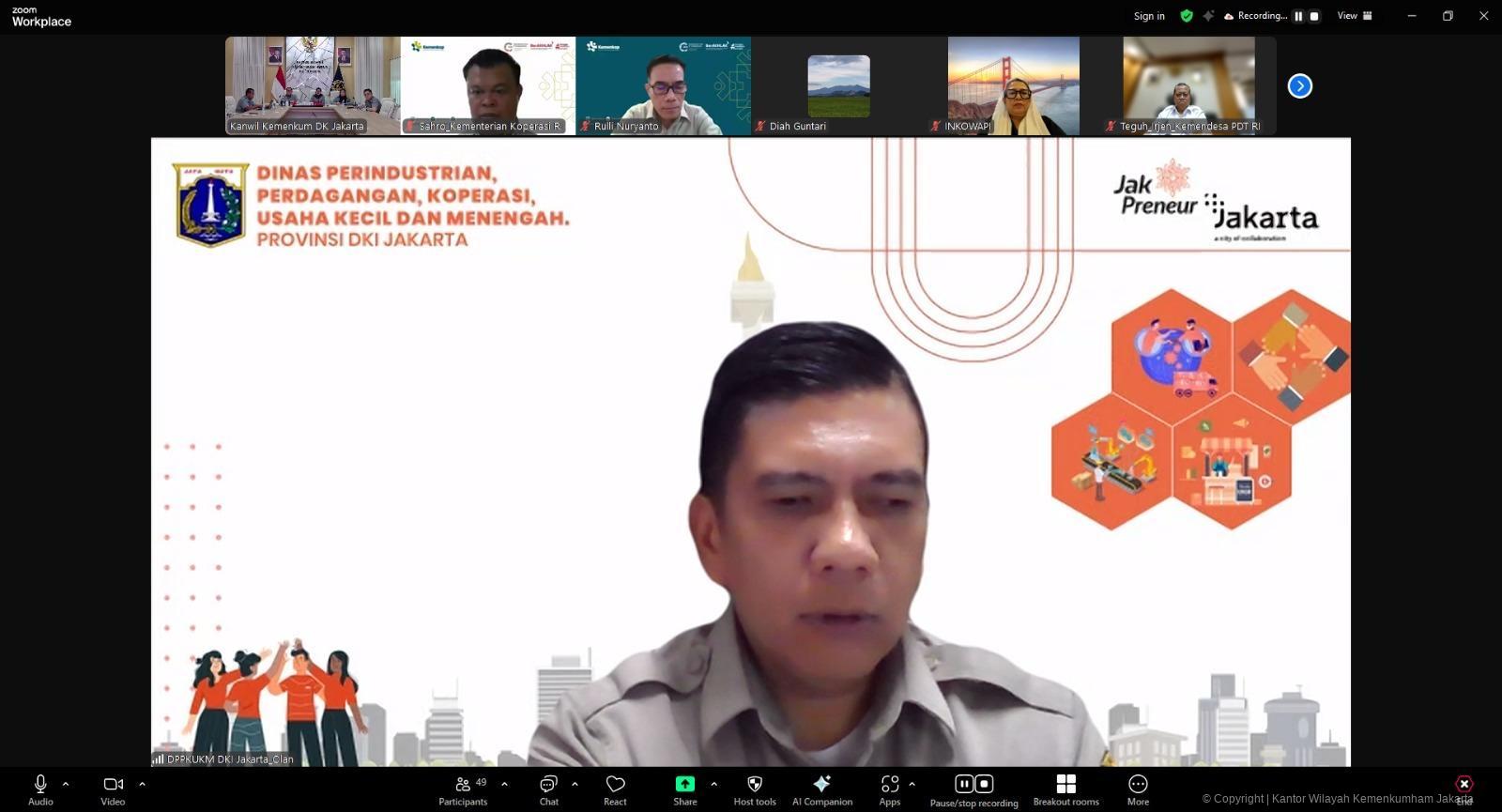Open the Participants panel

click(463, 789)
